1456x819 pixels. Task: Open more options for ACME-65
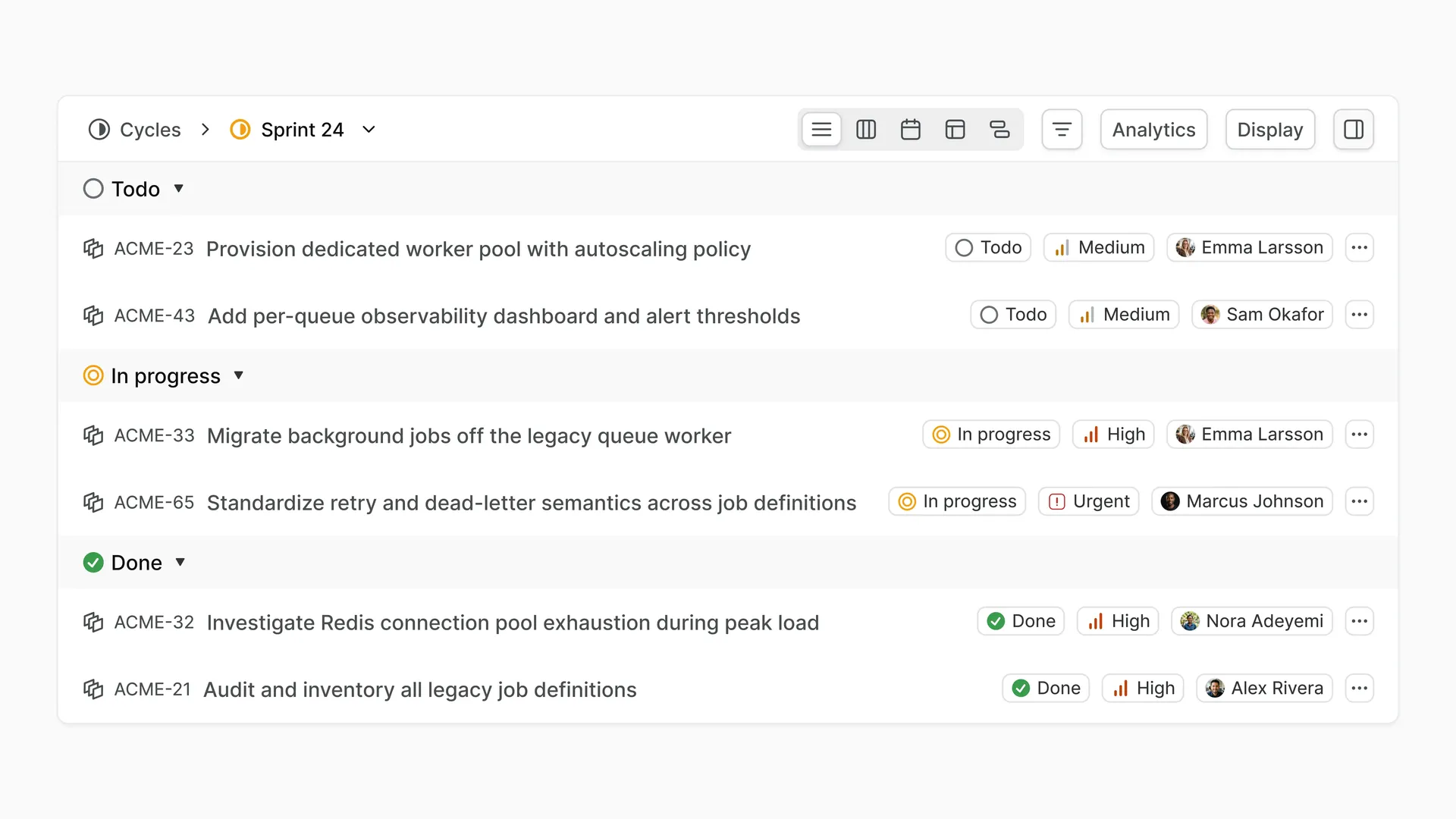coord(1359,501)
